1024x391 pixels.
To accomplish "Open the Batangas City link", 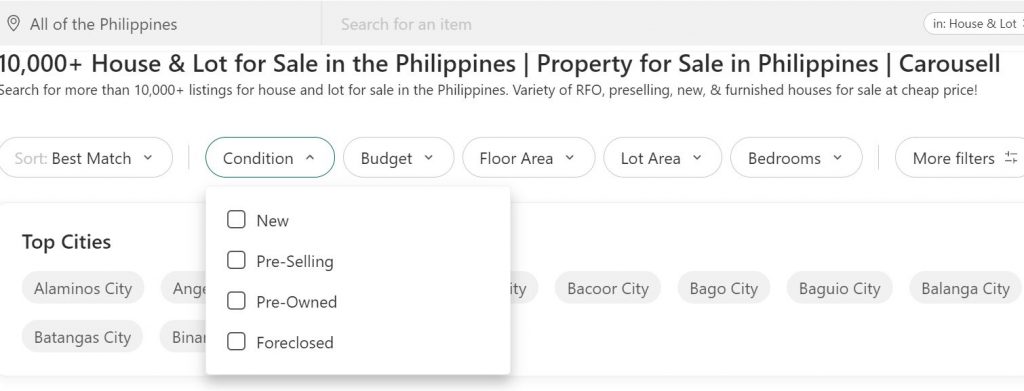I will 82,337.
